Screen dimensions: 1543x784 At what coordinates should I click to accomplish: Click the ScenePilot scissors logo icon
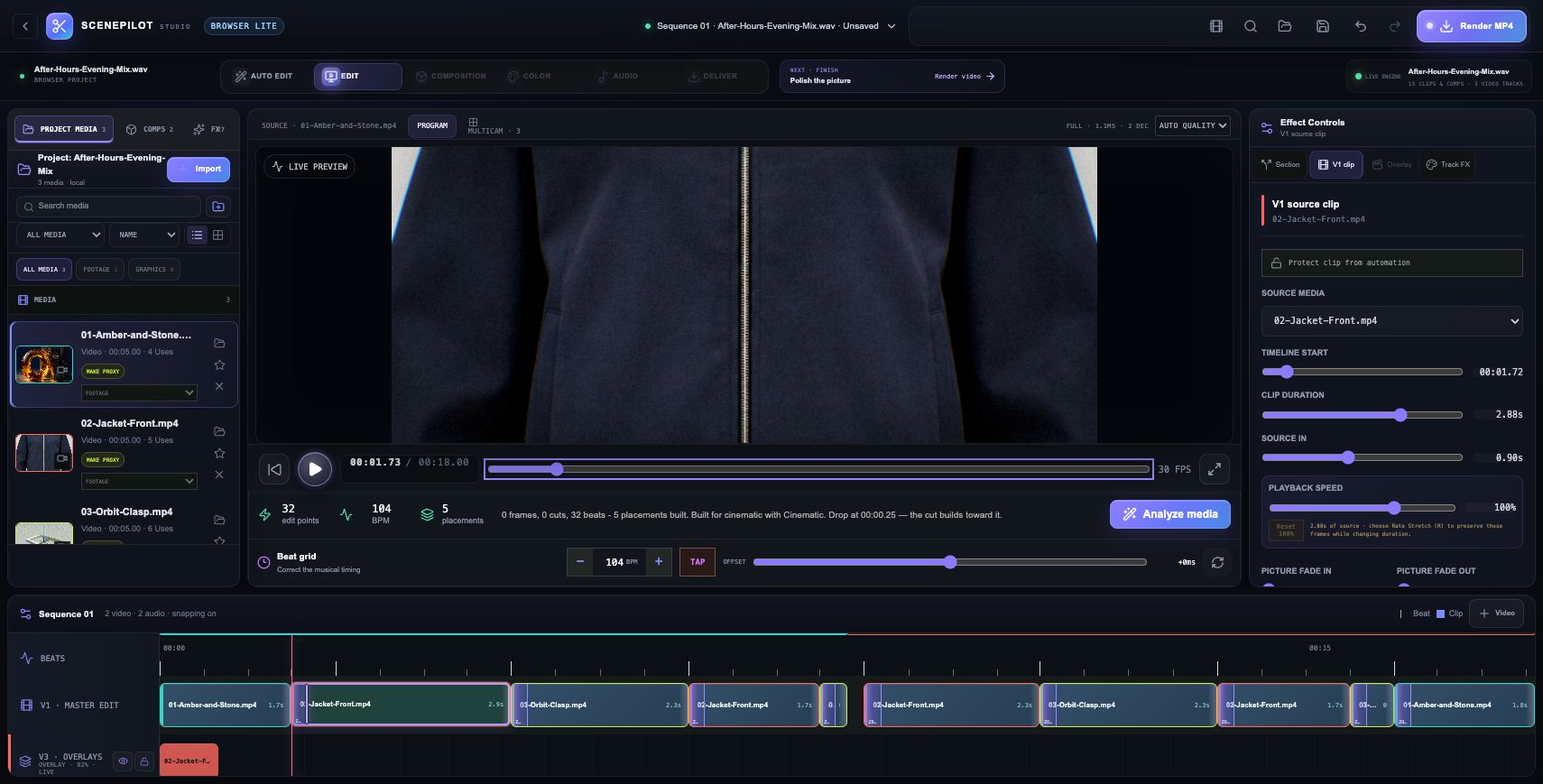coord(60,26)
